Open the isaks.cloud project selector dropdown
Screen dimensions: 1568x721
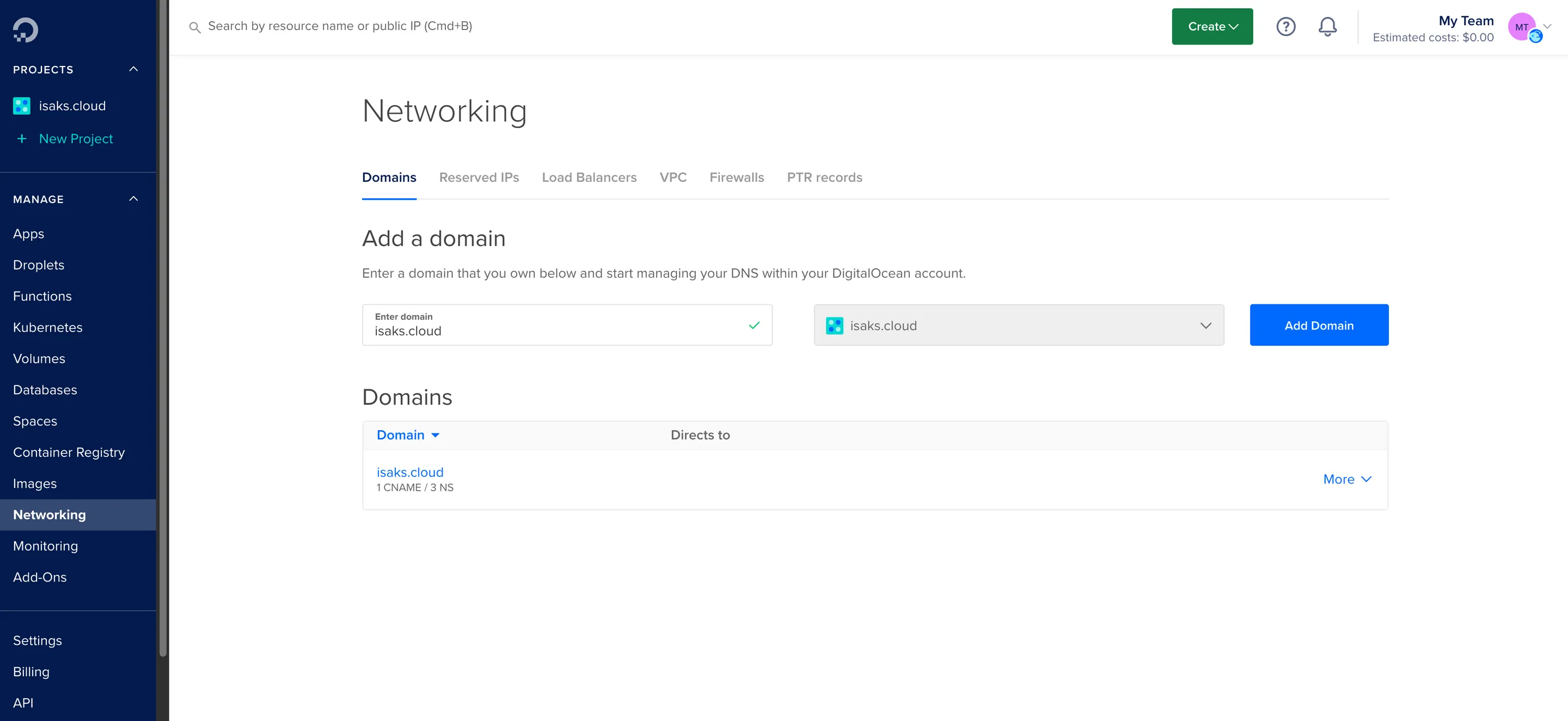tap(1018, 325)
